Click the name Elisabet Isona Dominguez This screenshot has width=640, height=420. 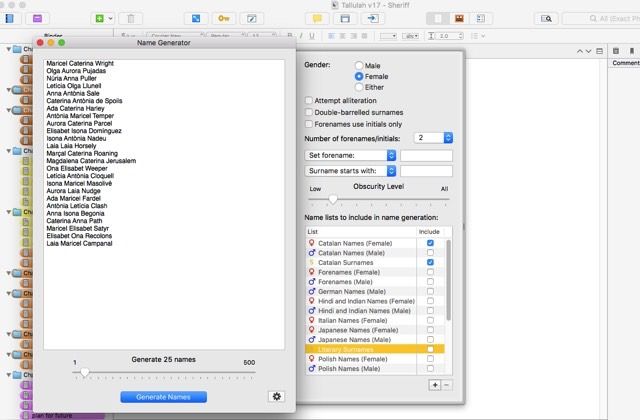click(x=84, y=131)
